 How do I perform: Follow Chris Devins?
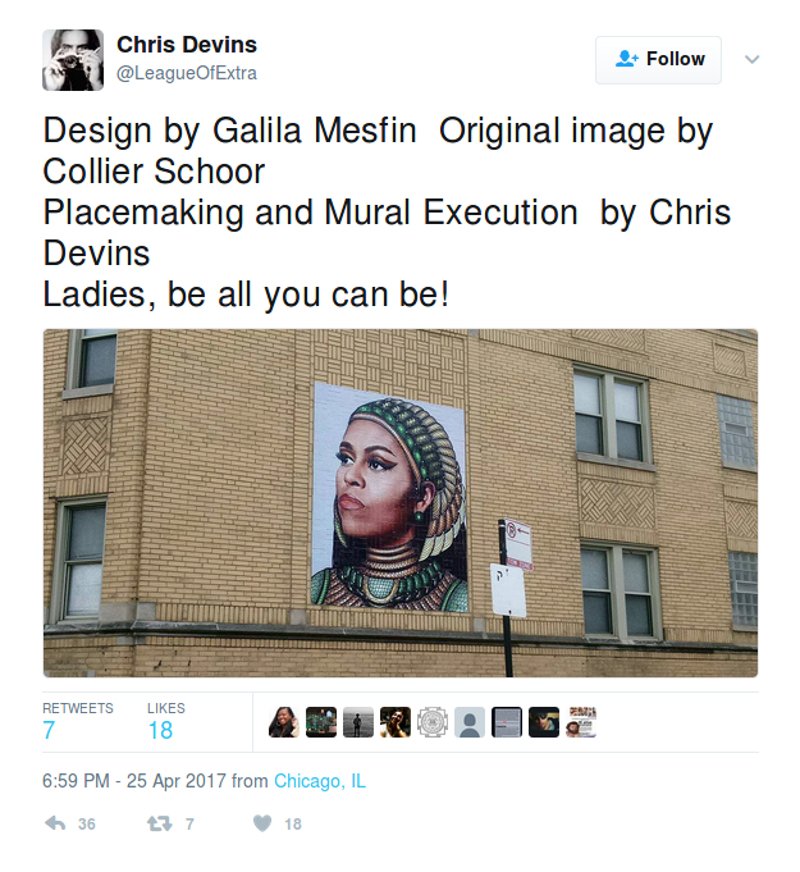[658, 60]
